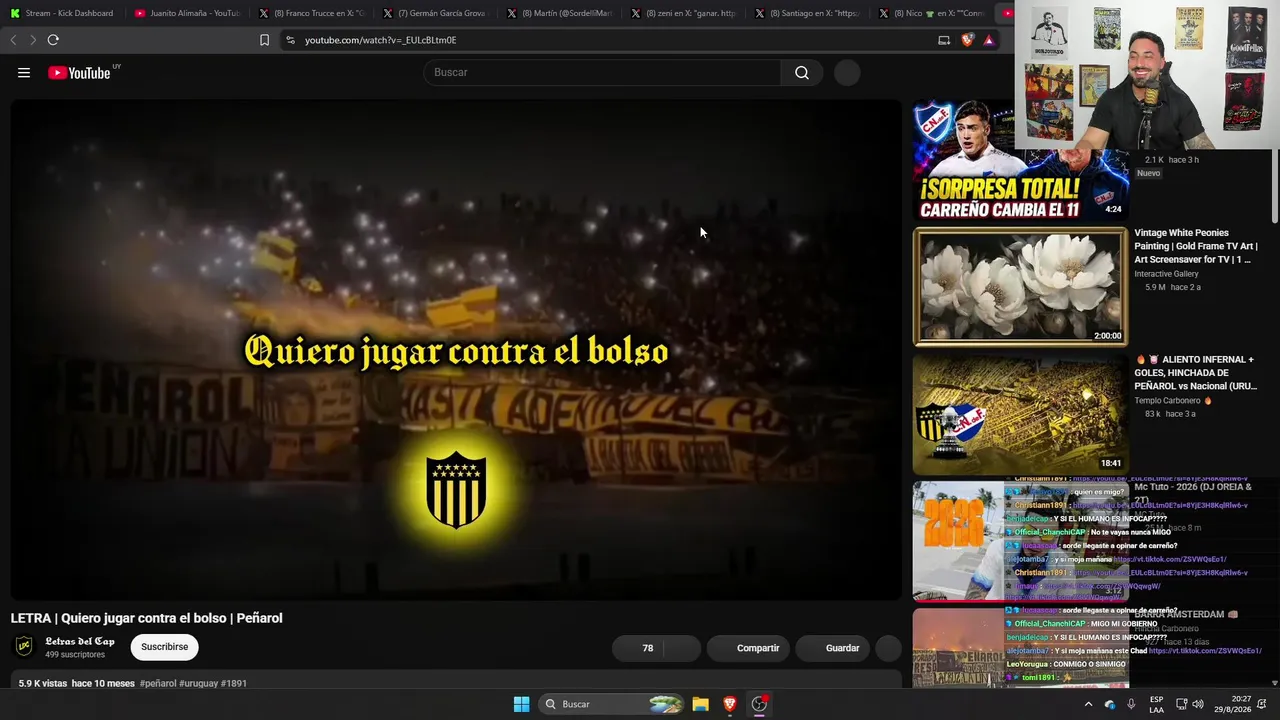Open the YouTube guide hamburger menu

point(24,72)
